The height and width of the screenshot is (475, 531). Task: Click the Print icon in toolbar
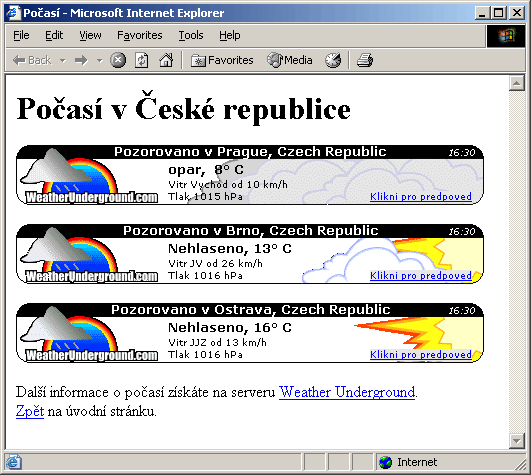[365, 60]
